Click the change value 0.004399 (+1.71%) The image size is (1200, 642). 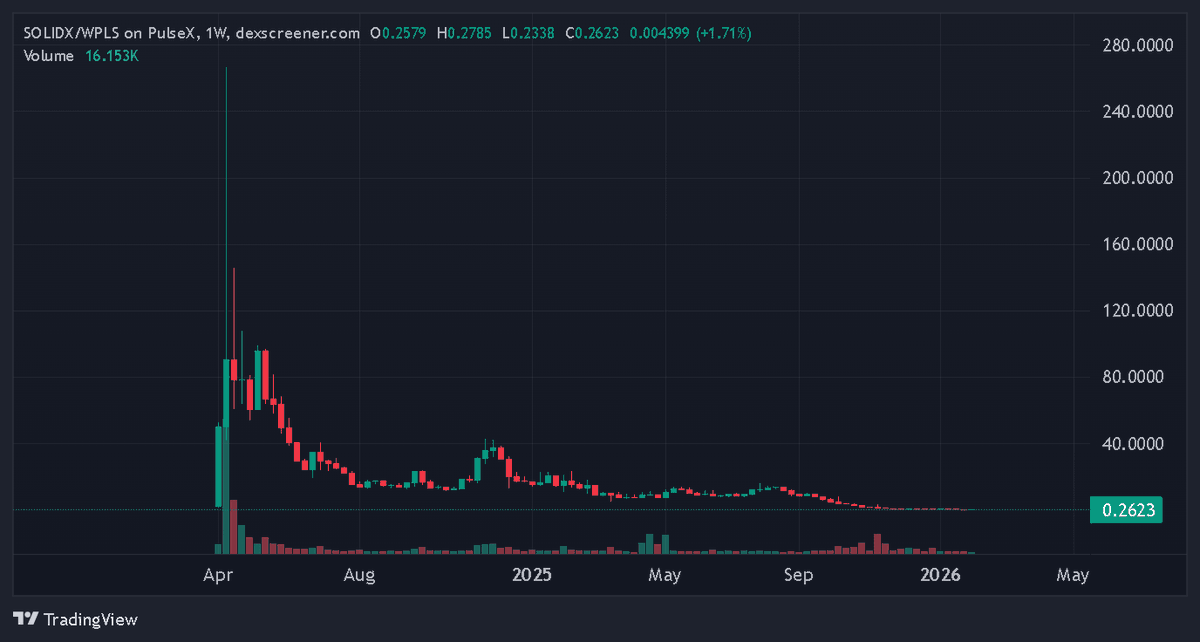tap(689, 33)
